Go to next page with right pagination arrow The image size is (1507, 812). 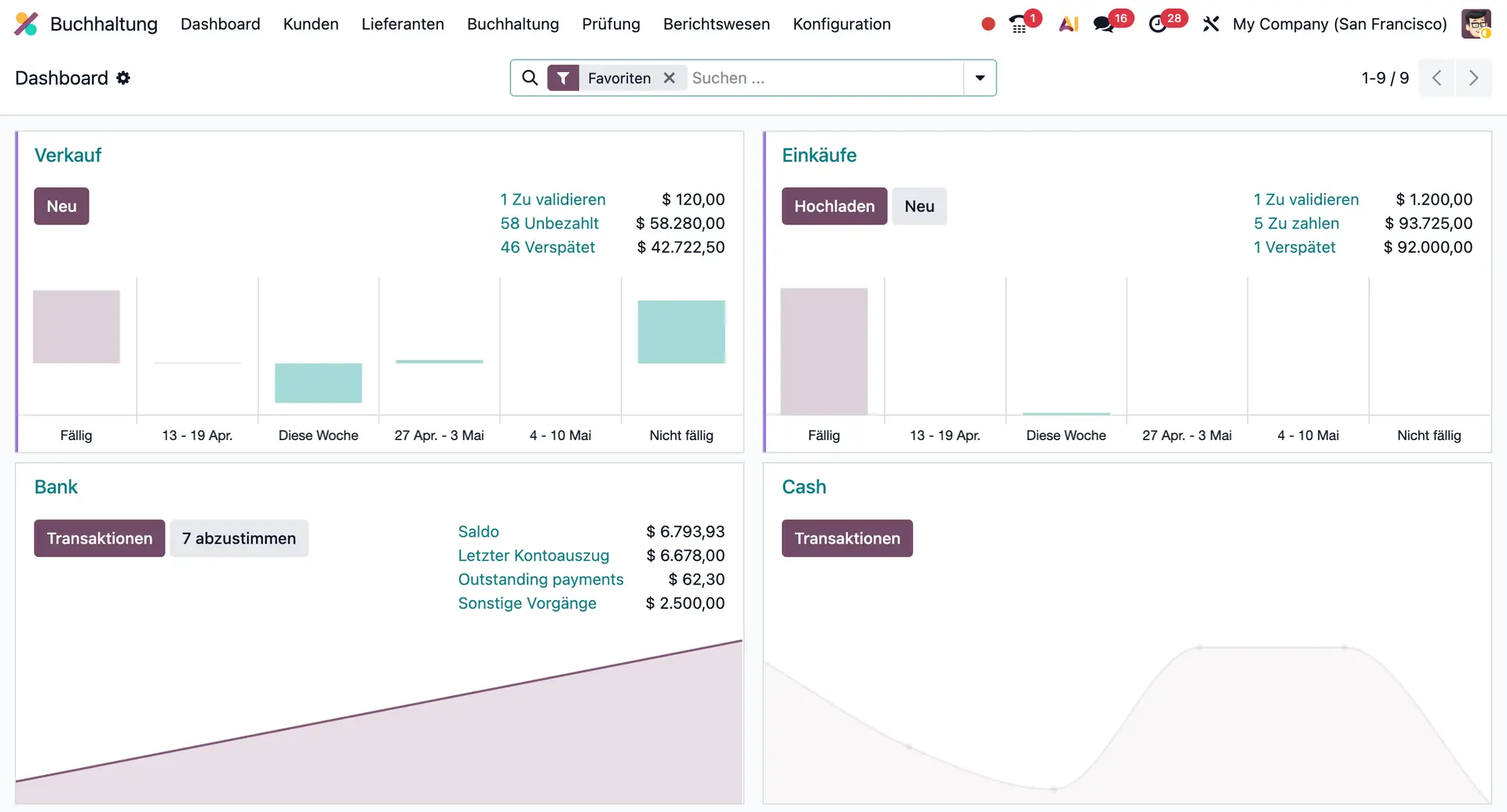1474,78
